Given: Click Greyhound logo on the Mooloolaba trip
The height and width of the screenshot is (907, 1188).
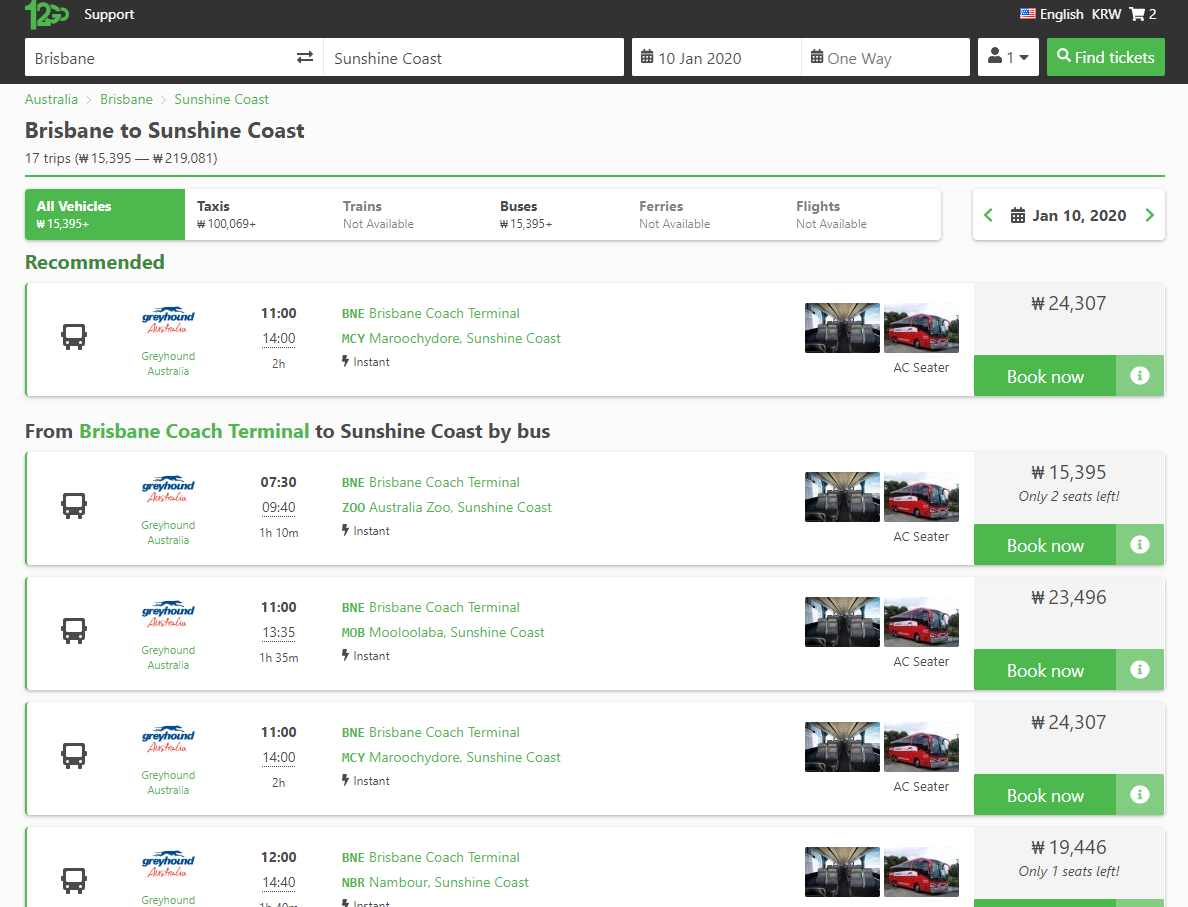Looking at the screenshot, I should [168, 615].
